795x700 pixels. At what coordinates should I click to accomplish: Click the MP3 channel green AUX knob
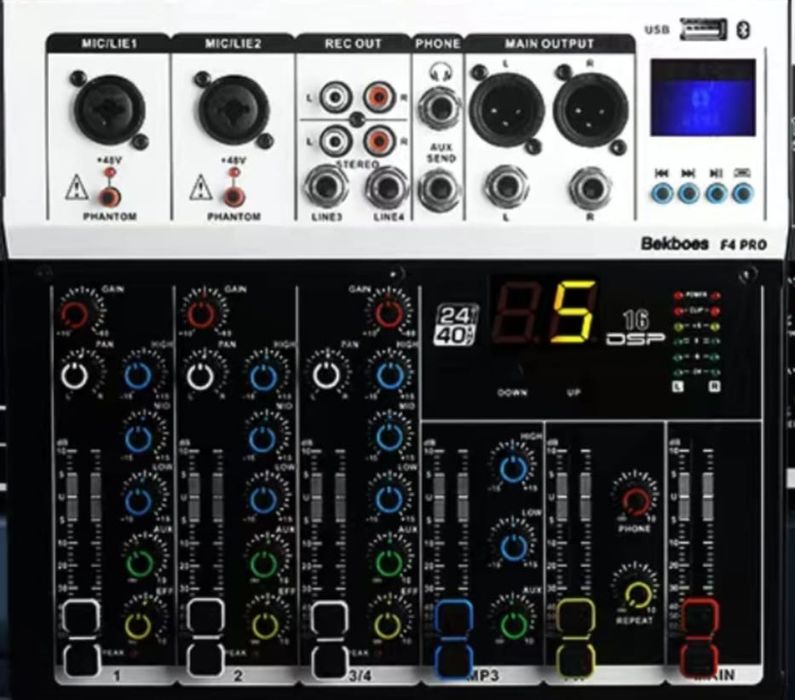[513, 624]
